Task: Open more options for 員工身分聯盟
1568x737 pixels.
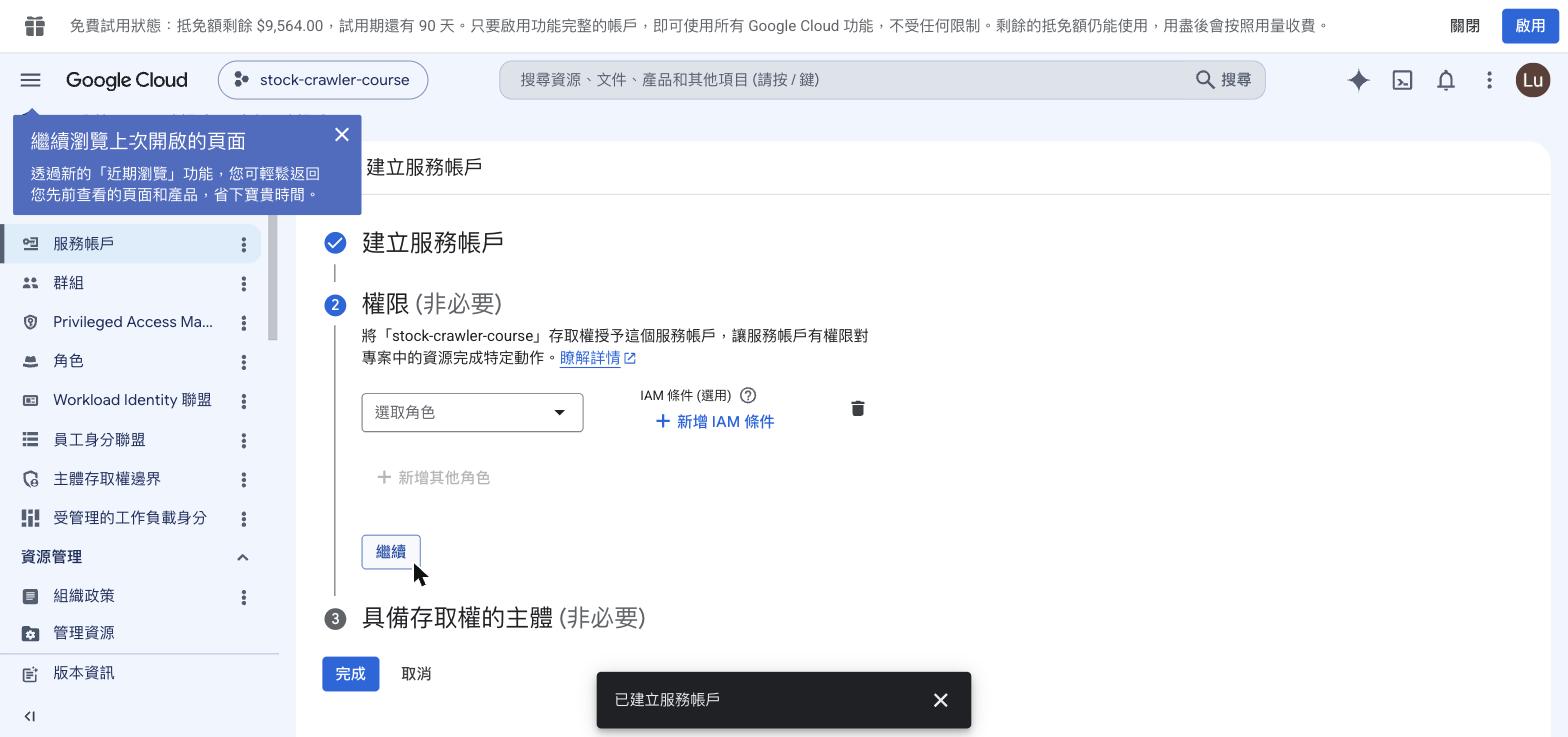Action: click(243, 440)
